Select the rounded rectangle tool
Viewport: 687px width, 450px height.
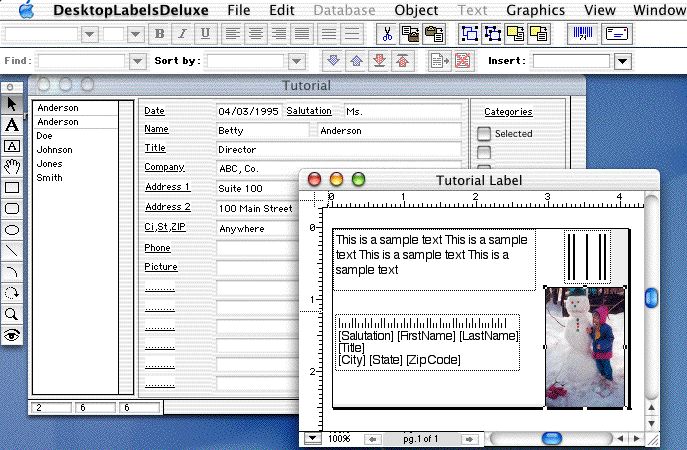pyautogui.click(x=12, y=209)
